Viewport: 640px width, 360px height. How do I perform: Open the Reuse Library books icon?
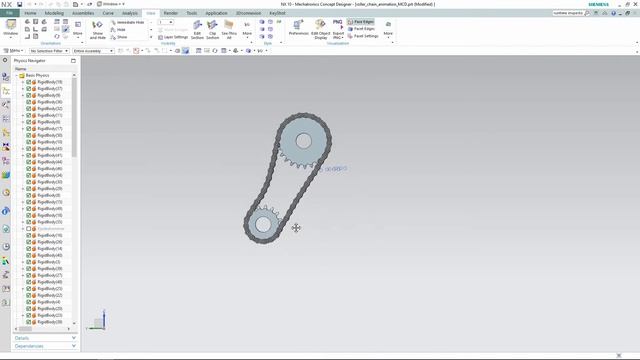tap(6, 175)
